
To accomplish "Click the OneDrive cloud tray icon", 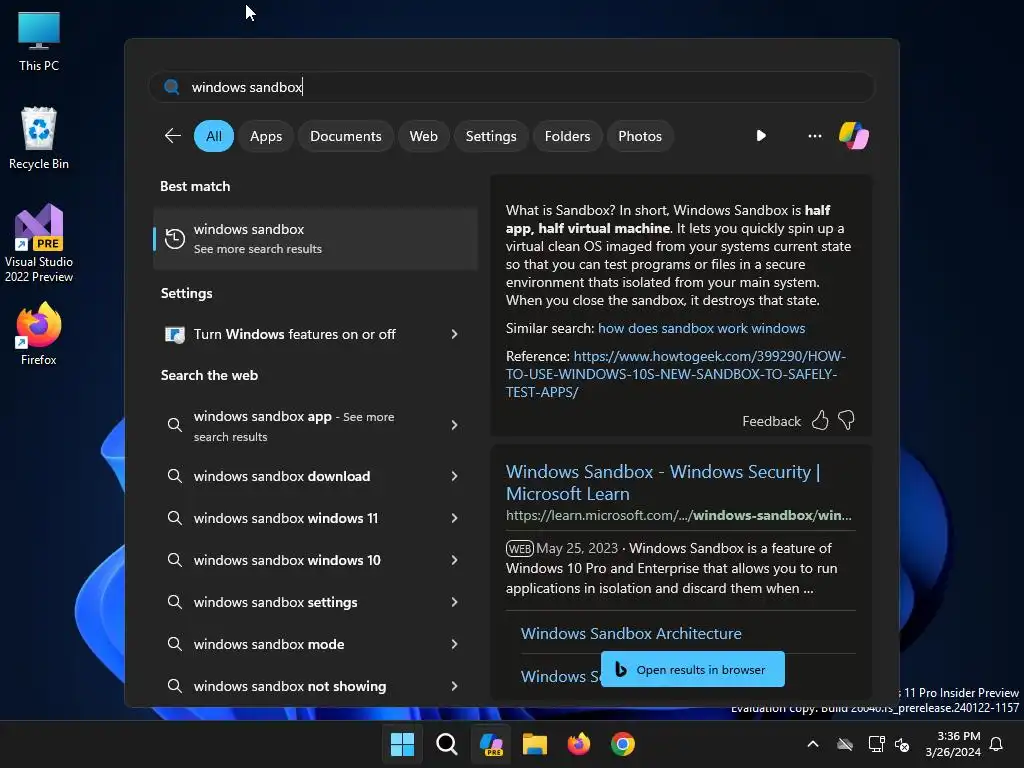I will (x=845, y=744).
